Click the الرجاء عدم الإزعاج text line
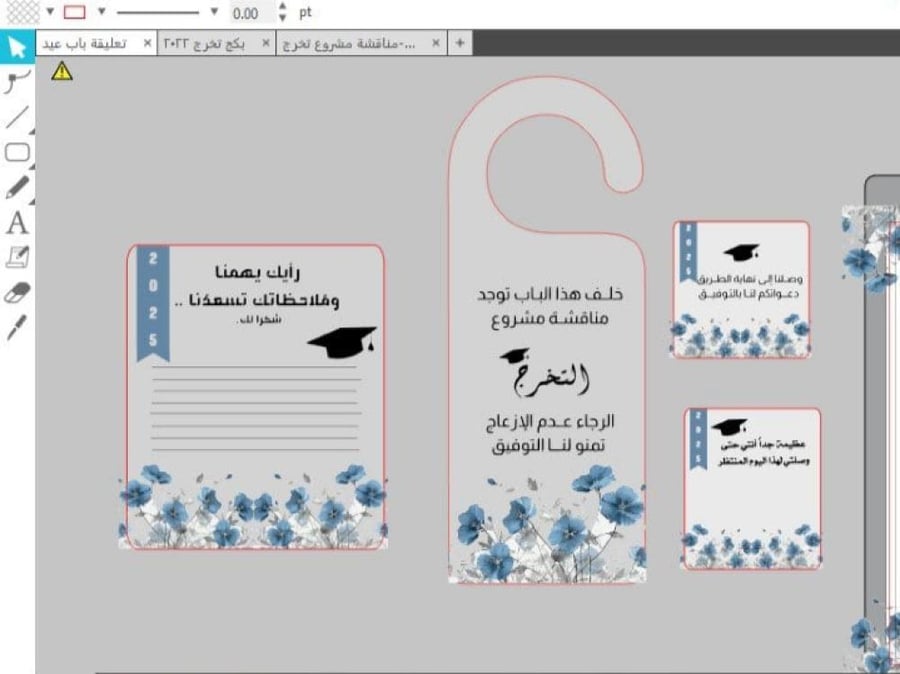 (550, 422)
